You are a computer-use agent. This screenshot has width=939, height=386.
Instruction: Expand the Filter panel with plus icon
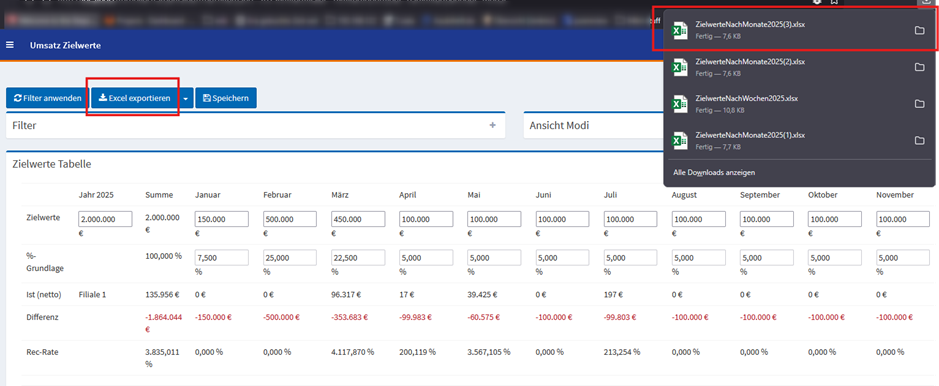coord(492,126)
